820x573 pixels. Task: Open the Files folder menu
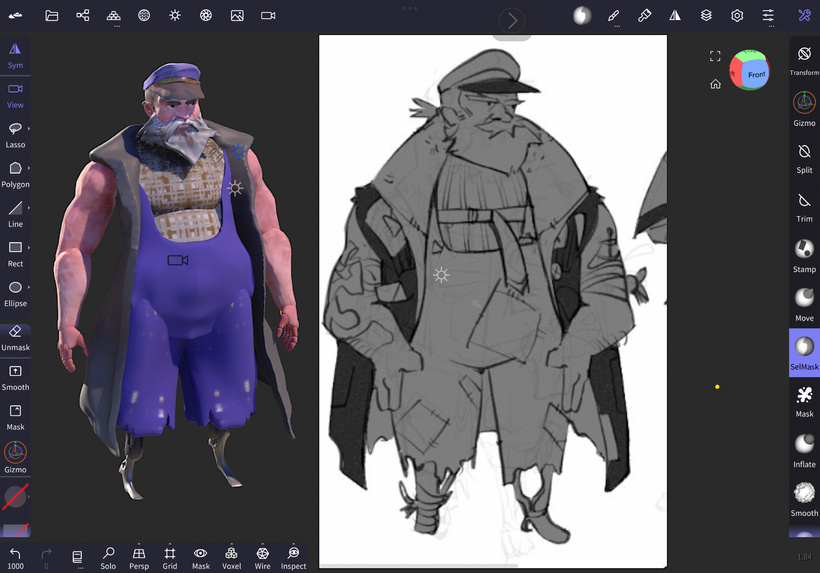(x=52, y=16)
